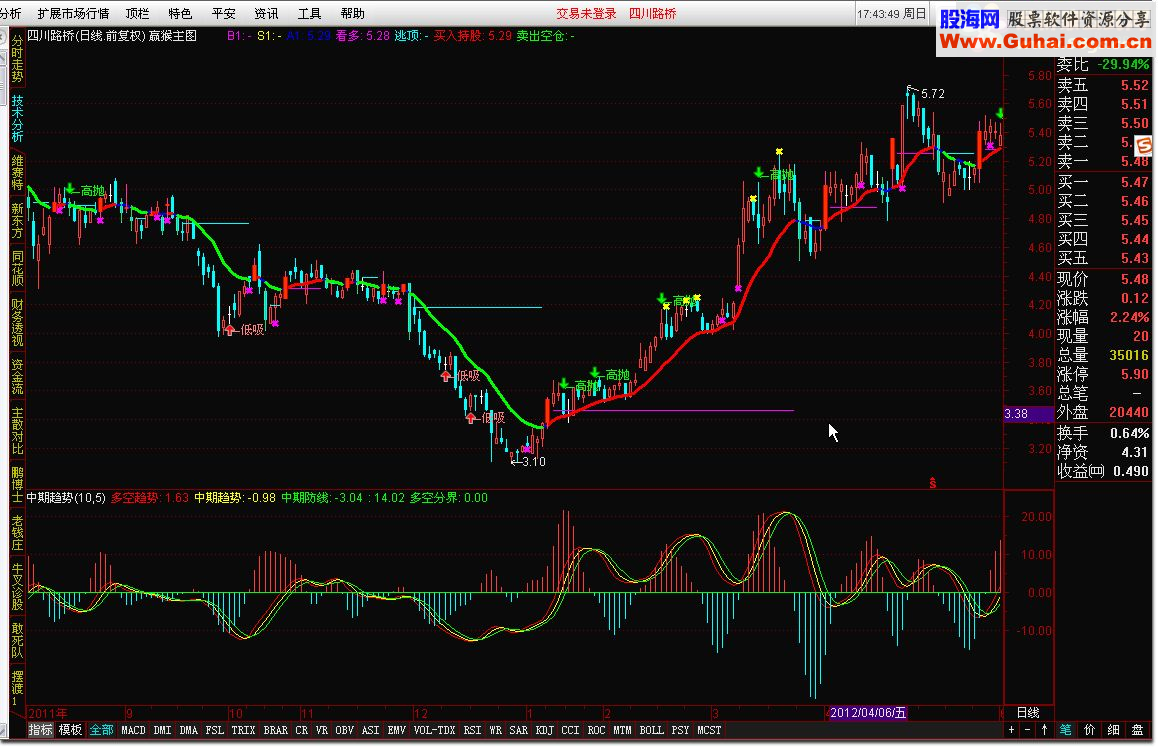Apply the SAR indicator
Viewport: 1158px width, 747px height.
tap(518, 731)
